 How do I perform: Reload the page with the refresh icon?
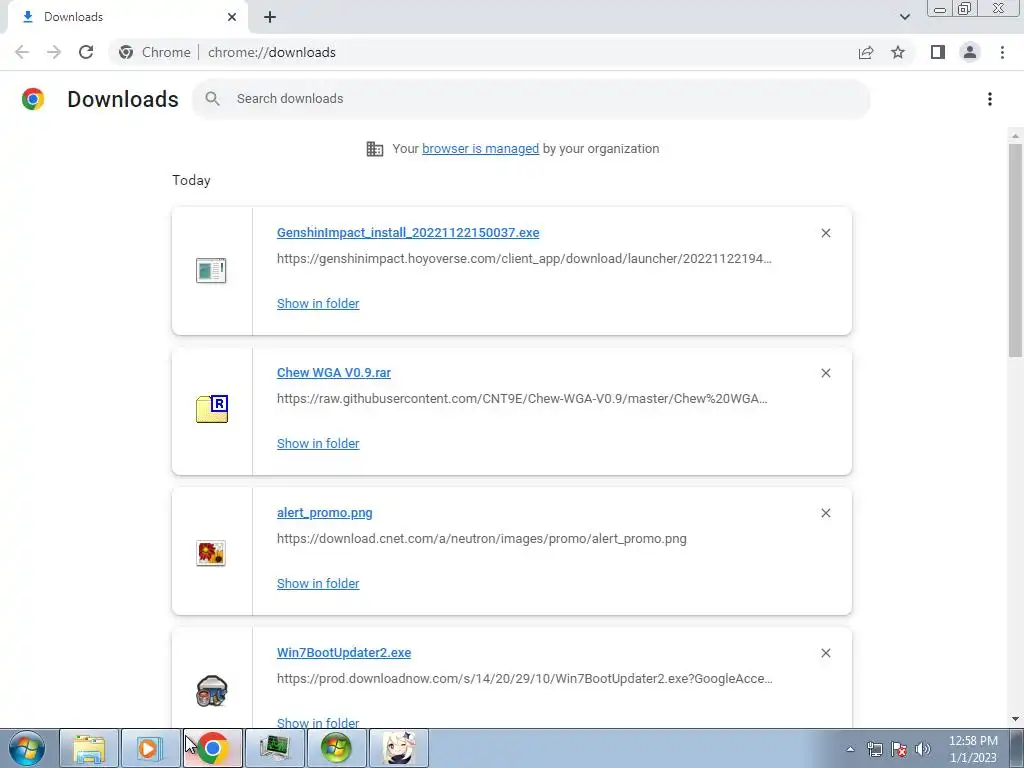tap(86, 52)
